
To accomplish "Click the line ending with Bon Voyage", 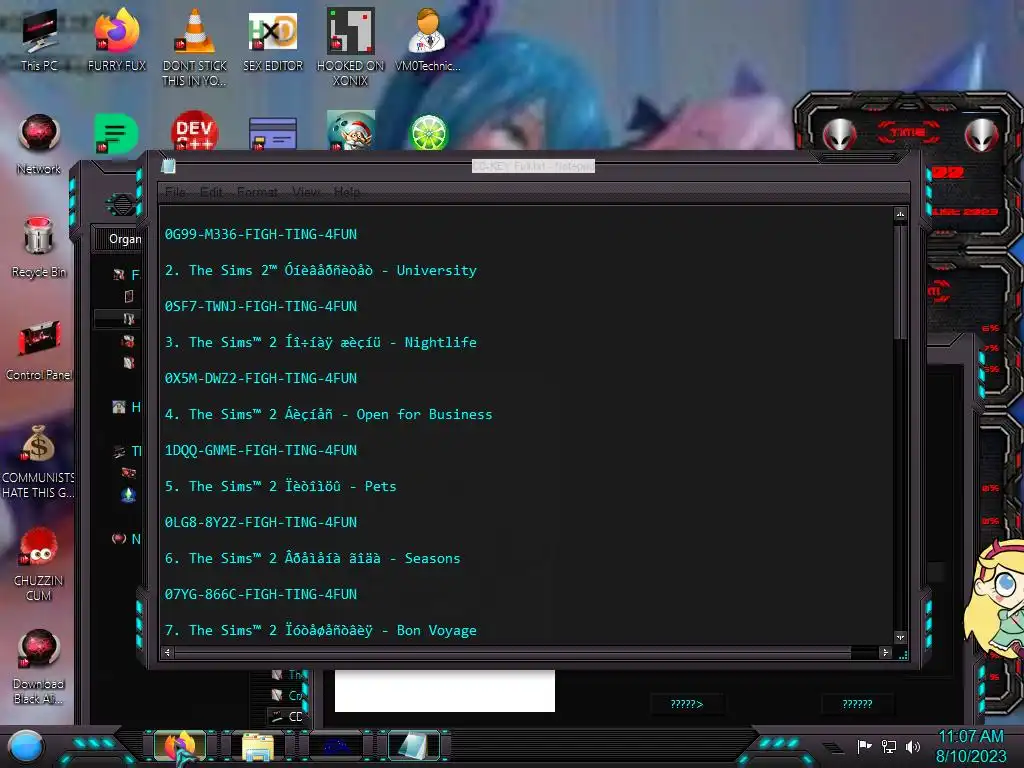I will point(321,630).
